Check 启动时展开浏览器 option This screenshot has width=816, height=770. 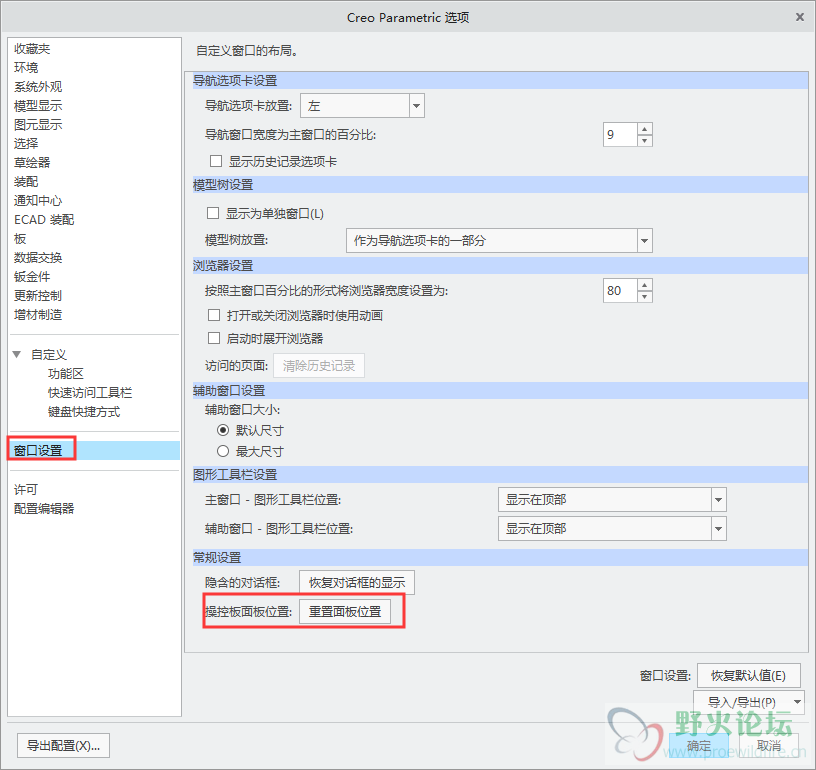coord(213,338)
